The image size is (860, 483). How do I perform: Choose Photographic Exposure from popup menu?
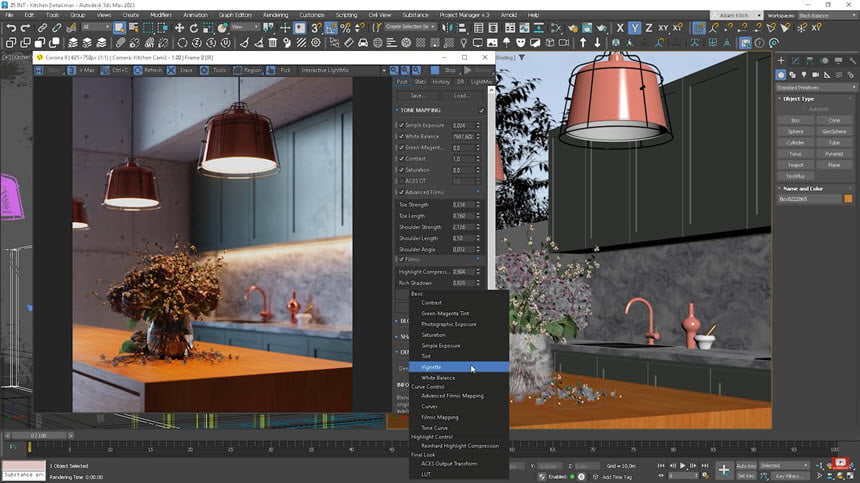click(x=459, y=325)
